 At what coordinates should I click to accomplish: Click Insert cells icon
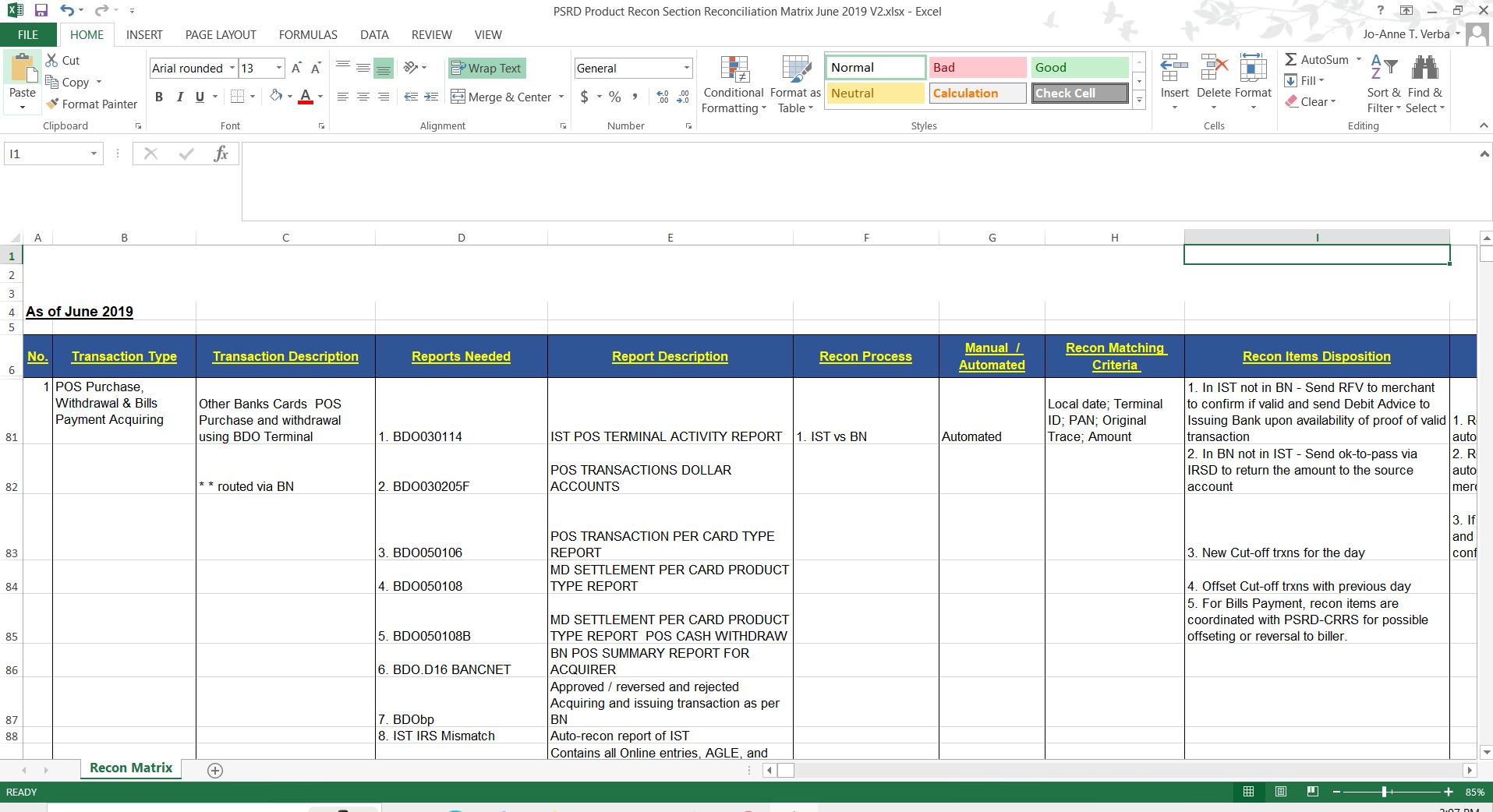click(1174, 69)
